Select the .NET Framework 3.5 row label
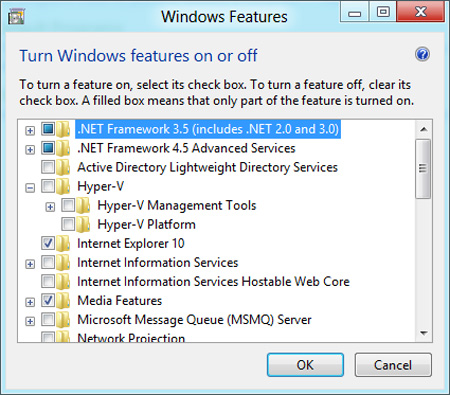Screen dimensions: 450x395 [208, 129]
